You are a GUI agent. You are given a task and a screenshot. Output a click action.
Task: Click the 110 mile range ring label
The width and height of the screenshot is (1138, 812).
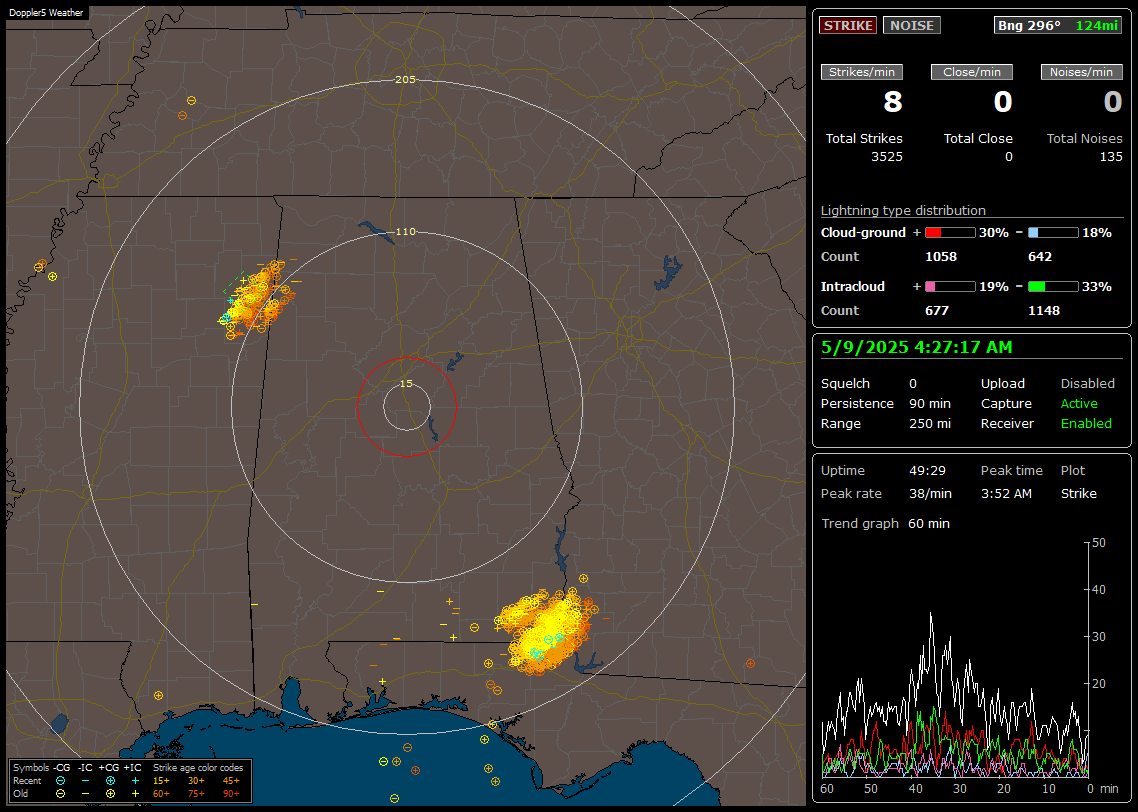(x=405, y=232)
